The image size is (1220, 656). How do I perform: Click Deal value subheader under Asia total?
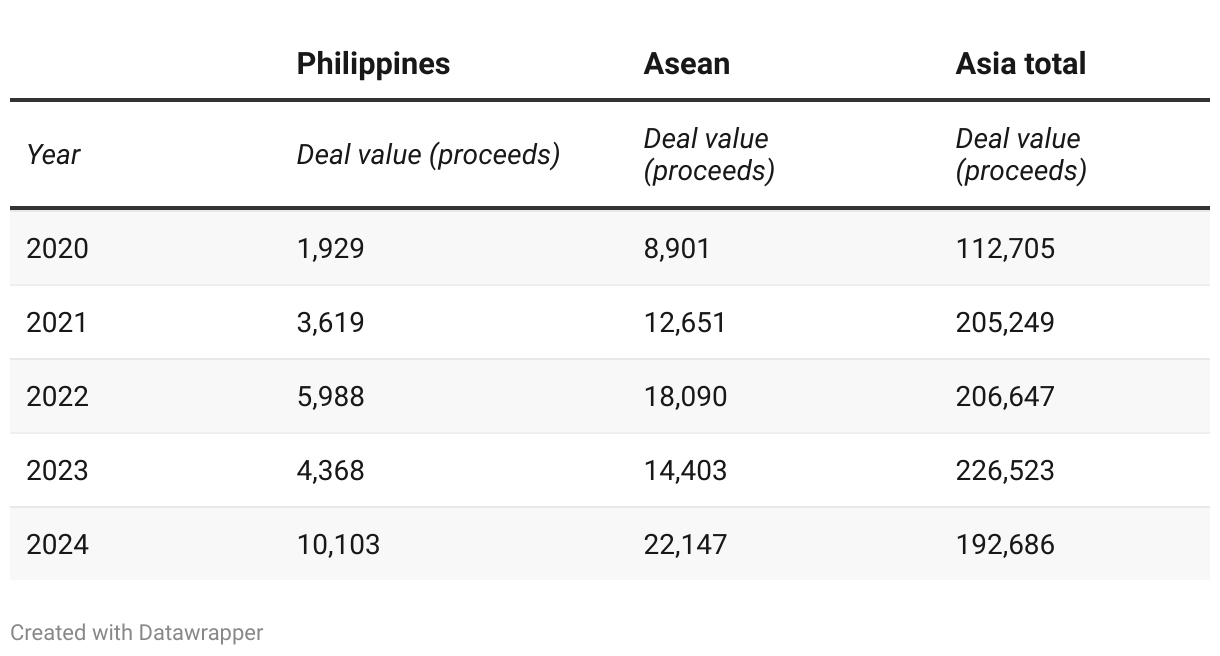pyautogui.click(x=1020, y=155)
